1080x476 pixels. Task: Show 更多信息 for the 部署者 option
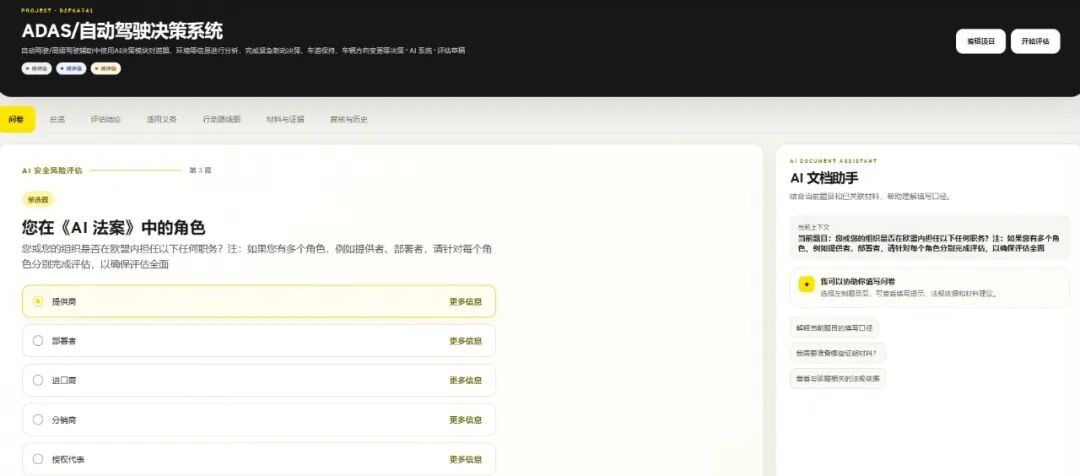[x=466, y=340]
